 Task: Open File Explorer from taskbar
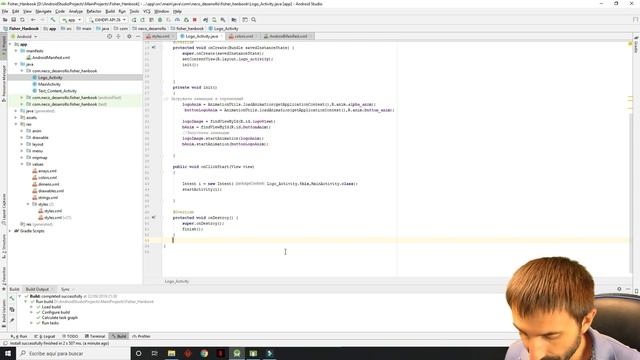coord(171,353)
